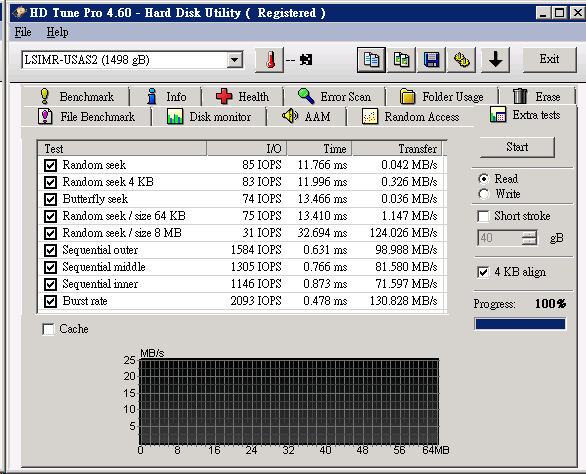Copy info to clipboard icon
Image resolution: width=586 pixels, height=474 pixels.
tap(371, 60)
